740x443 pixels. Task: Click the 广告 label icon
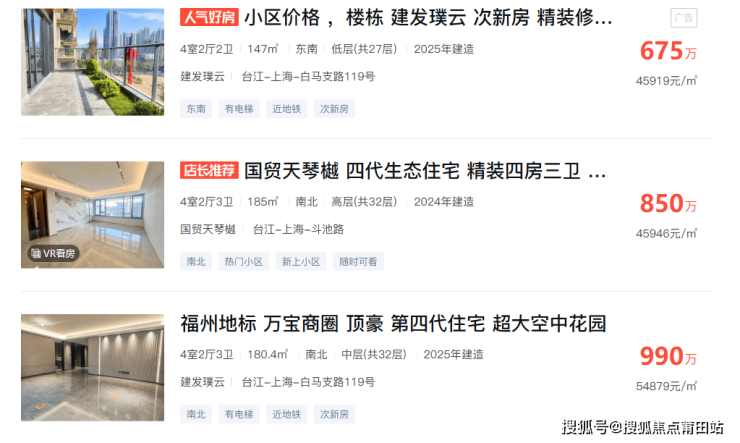(x=683, y=18)
